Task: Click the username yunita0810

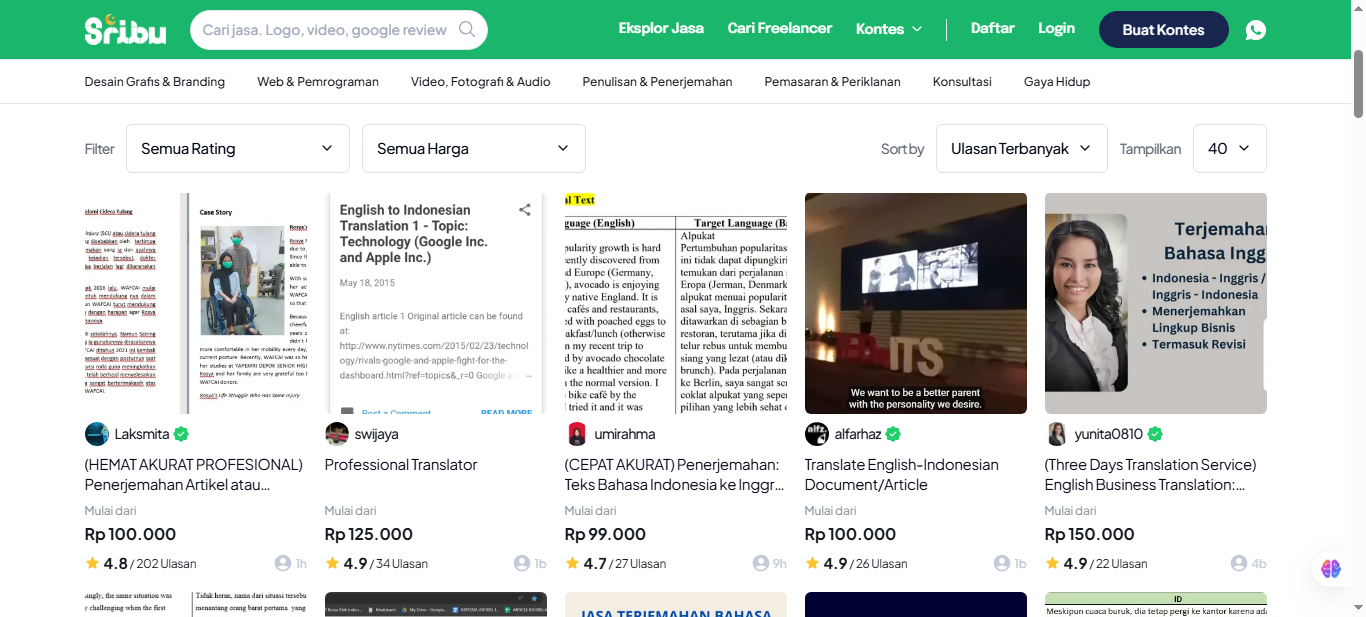Action: tap(1109, 434)
